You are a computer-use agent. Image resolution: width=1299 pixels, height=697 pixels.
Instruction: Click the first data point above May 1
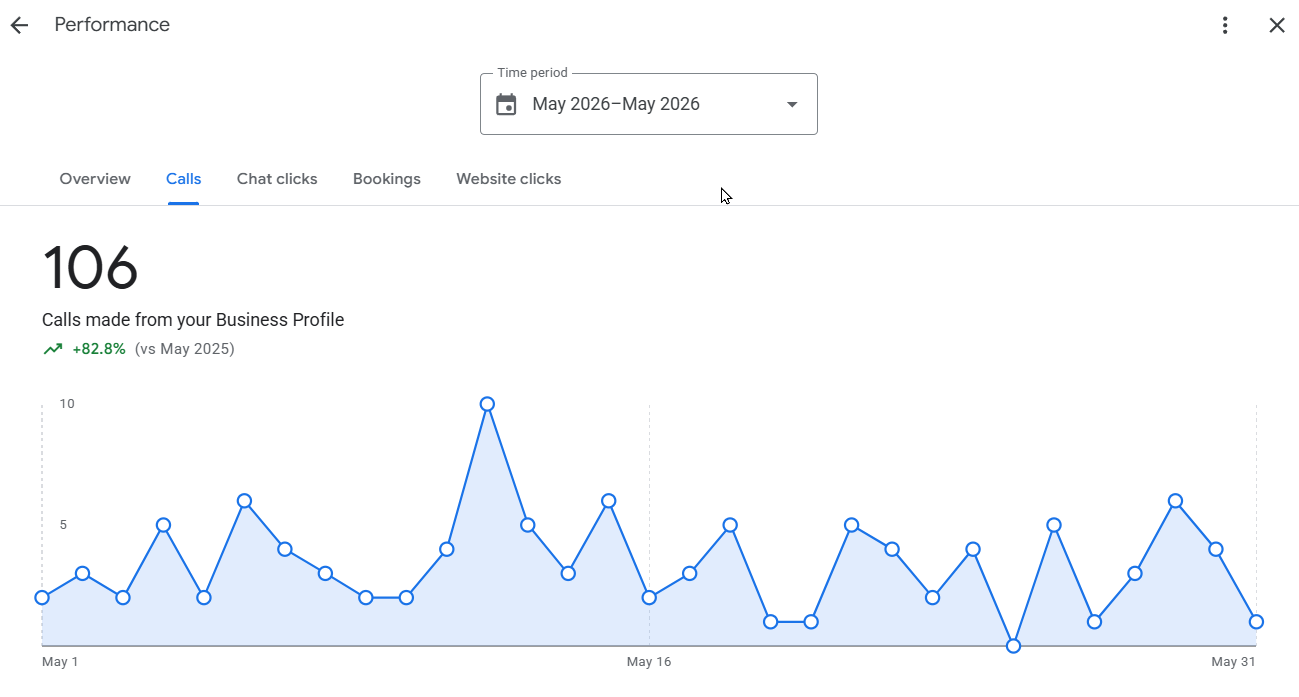[x=42, y=597]
